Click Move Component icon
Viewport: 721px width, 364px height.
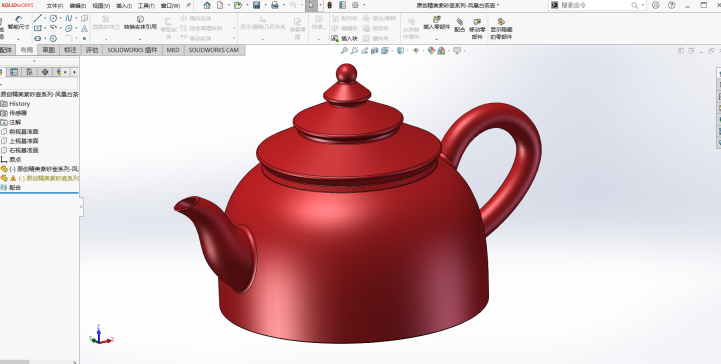[477, 28]
